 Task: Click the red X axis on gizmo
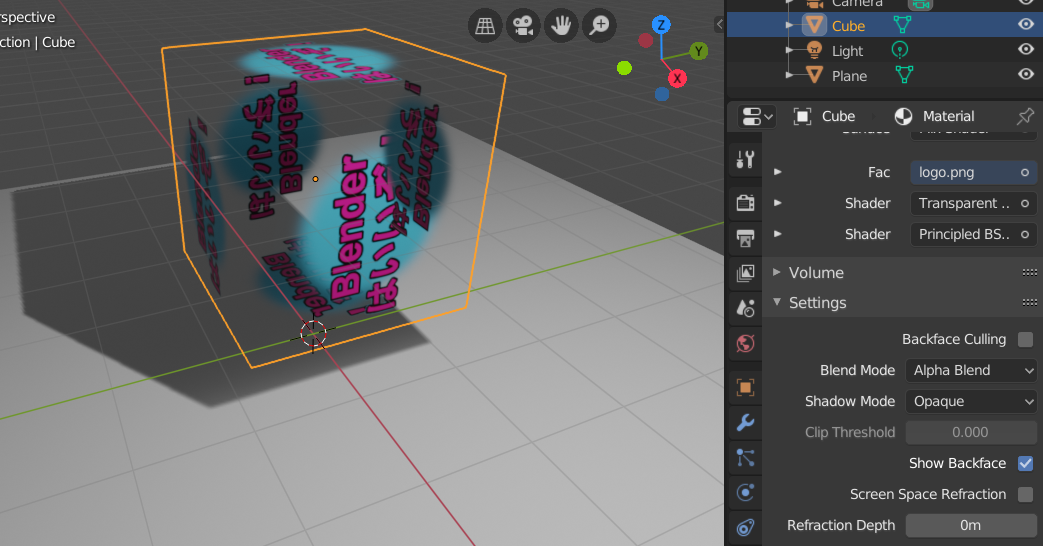(x=677, y=78)
